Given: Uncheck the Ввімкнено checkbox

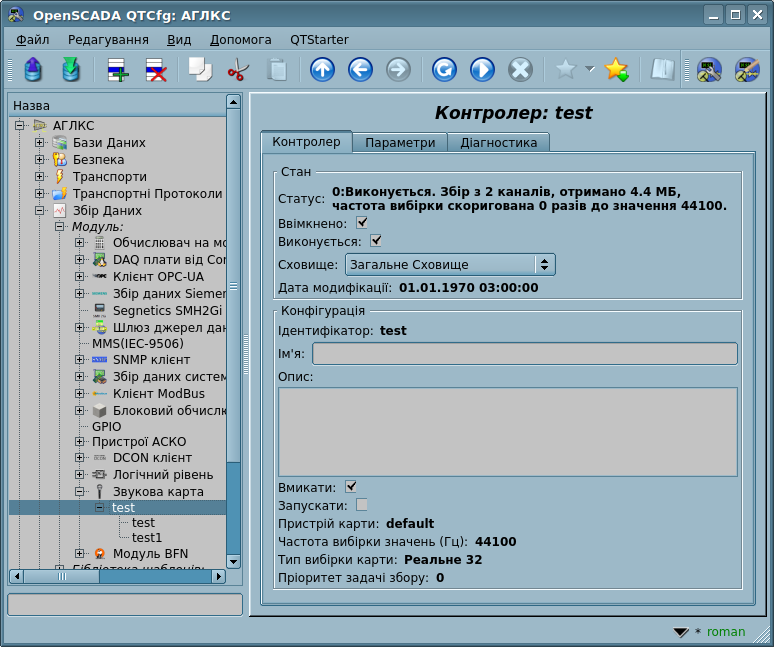Looking at the screenshot, I should click(x=362, y=223).
